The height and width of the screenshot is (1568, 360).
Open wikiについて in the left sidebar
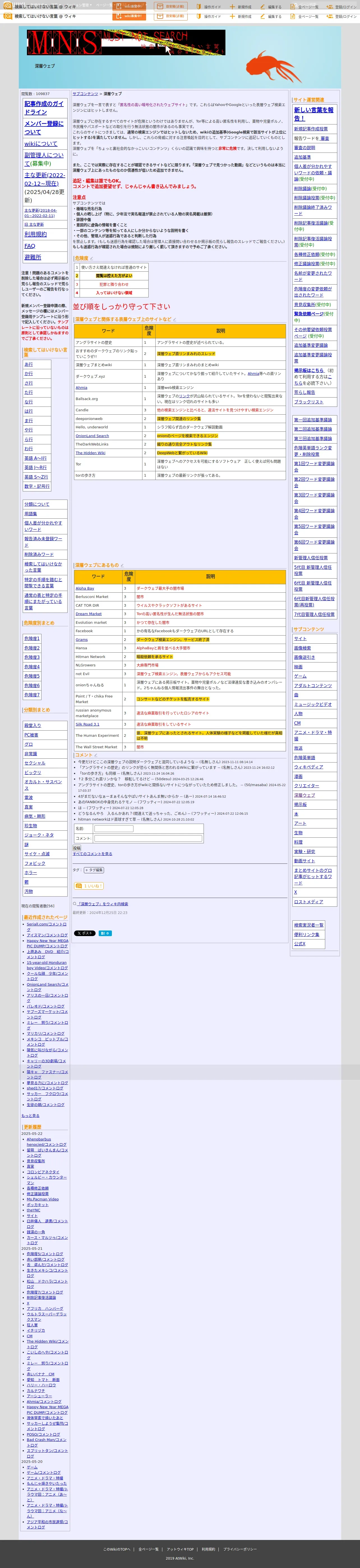41,144
